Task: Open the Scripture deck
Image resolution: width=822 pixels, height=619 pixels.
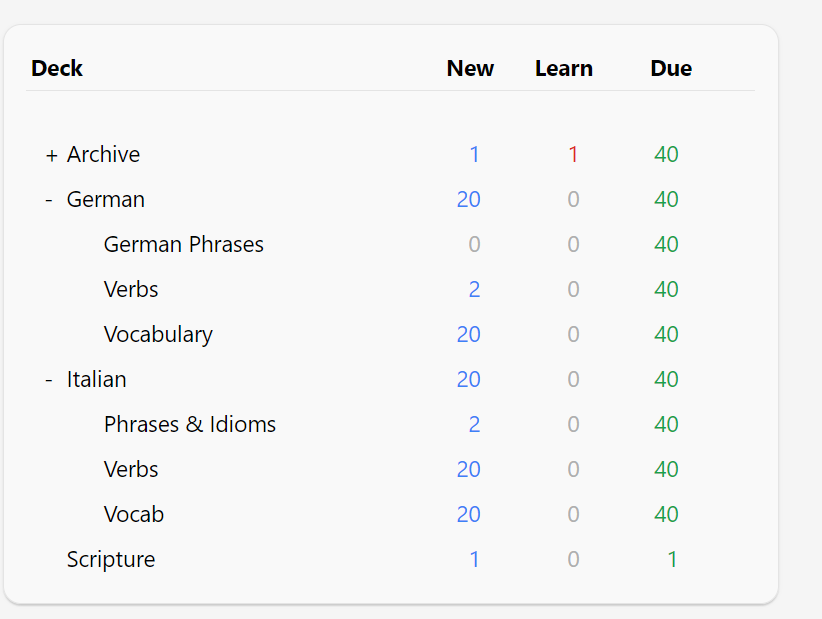Action: pyautogui.click(x=111, y=560)
